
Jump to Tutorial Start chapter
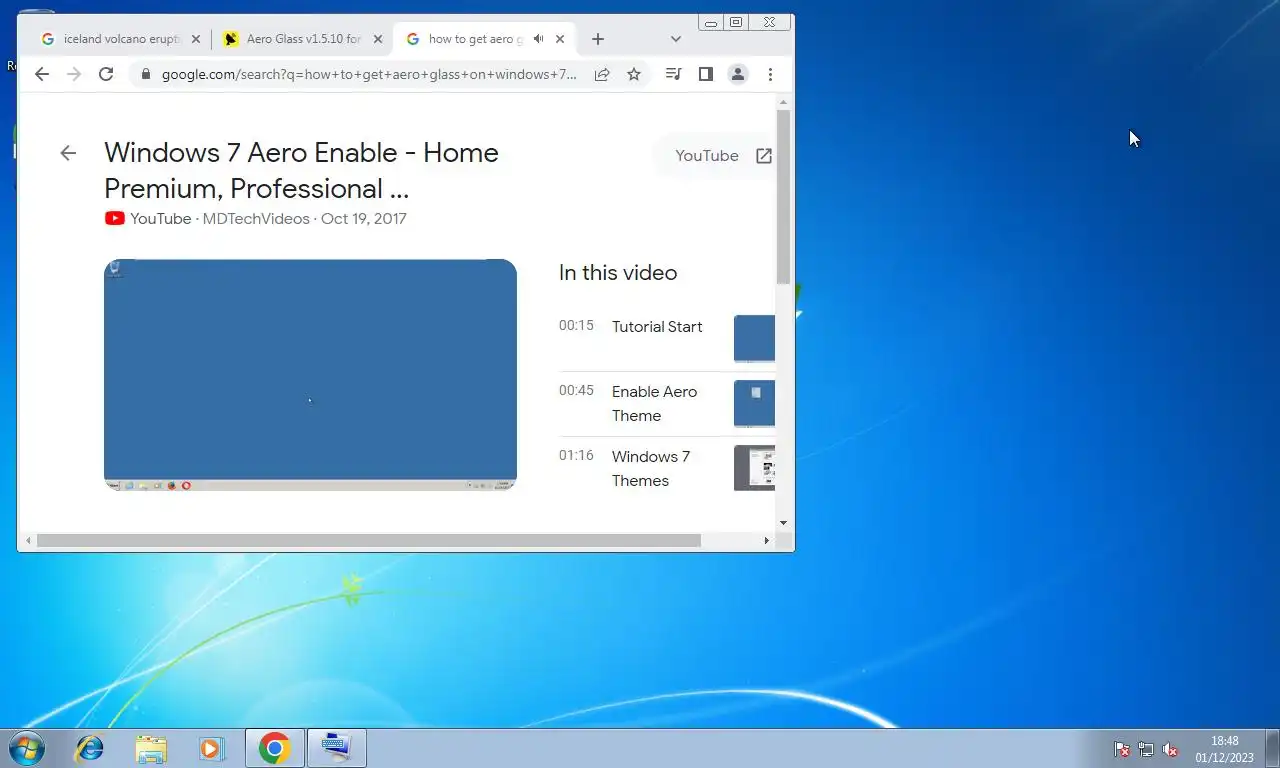coord(657,327)
